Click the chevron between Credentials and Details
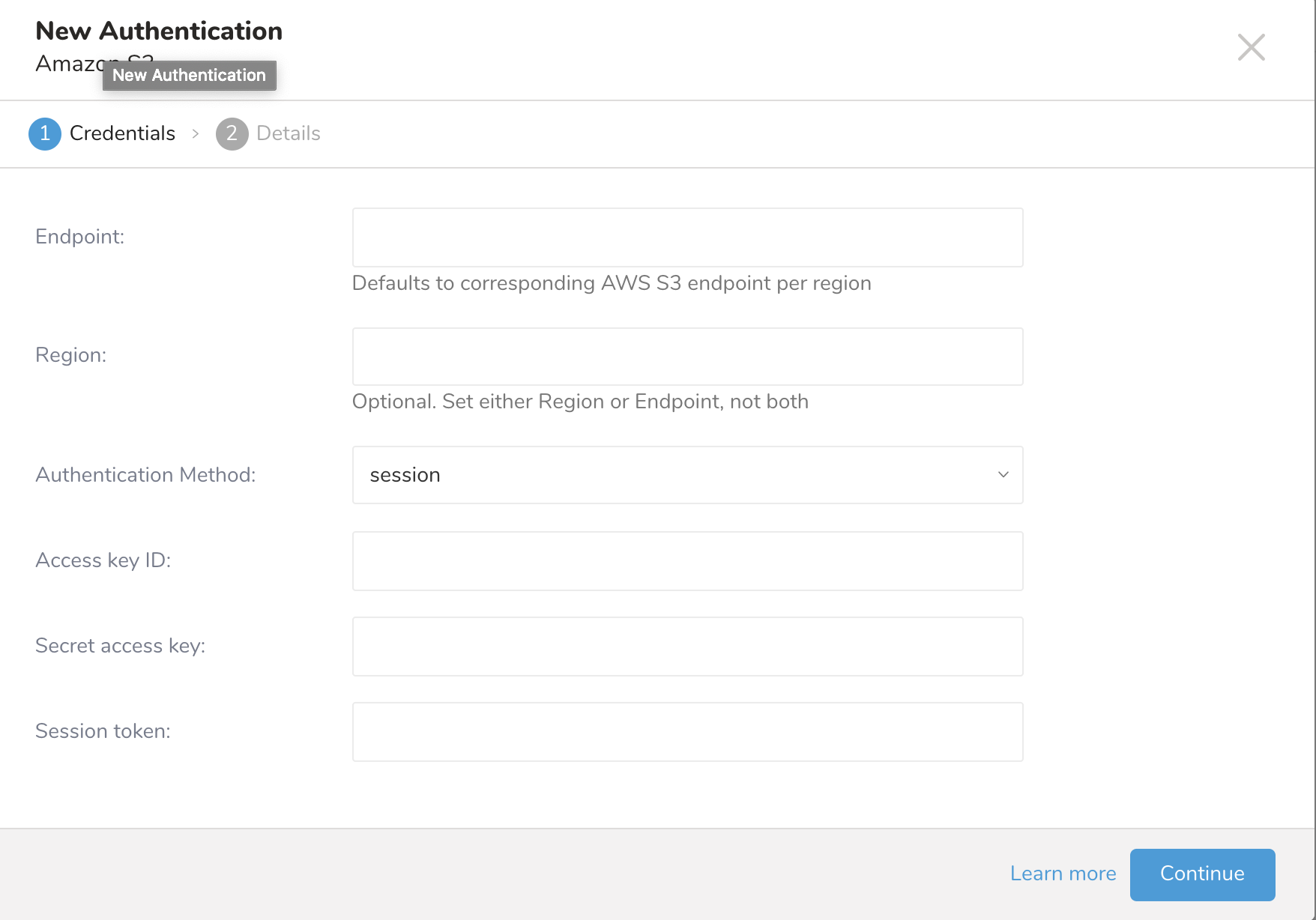Viewport: 1316px width, 920px height. [x=196, y=134]
